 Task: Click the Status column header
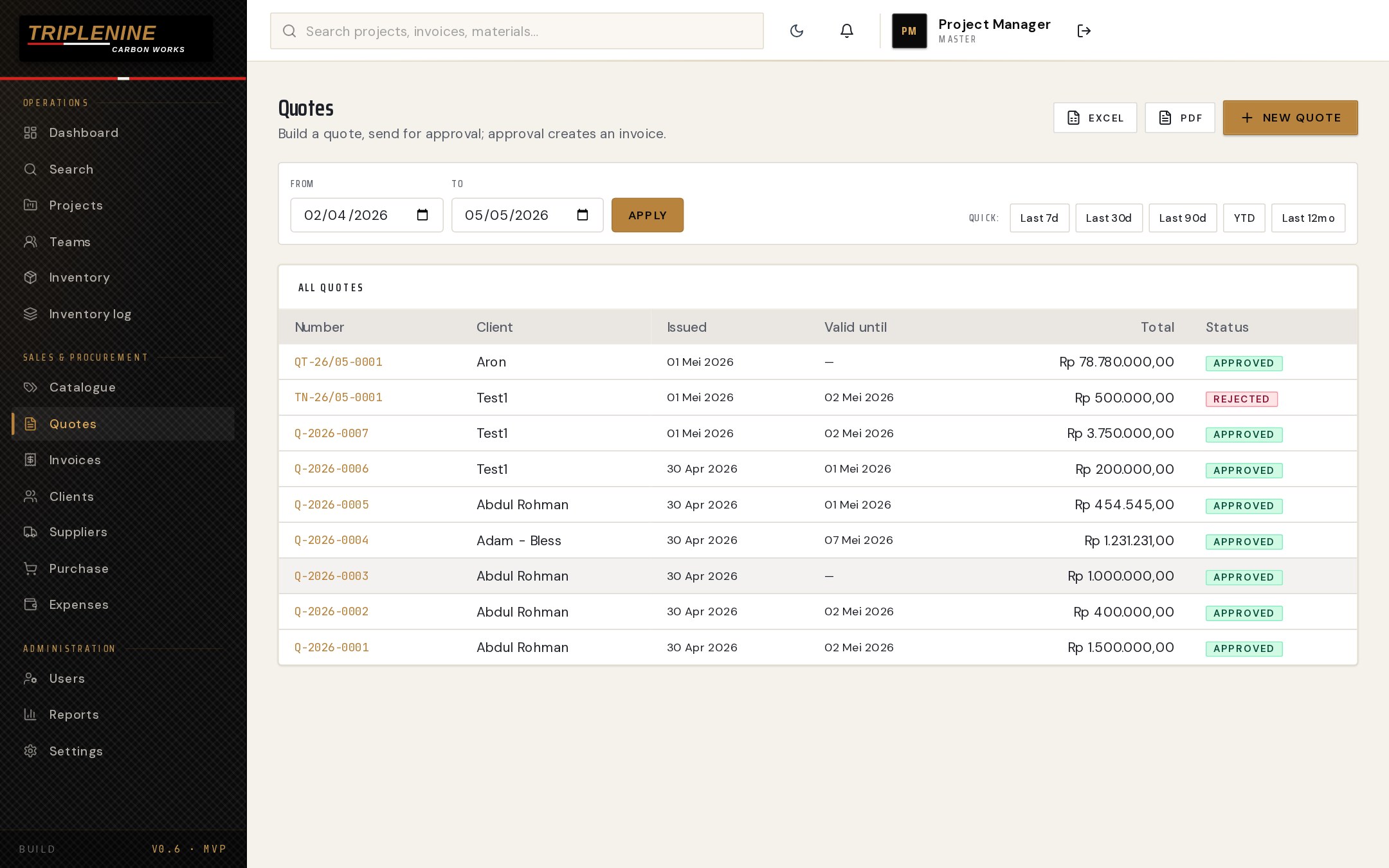(x=1227, y=327)
